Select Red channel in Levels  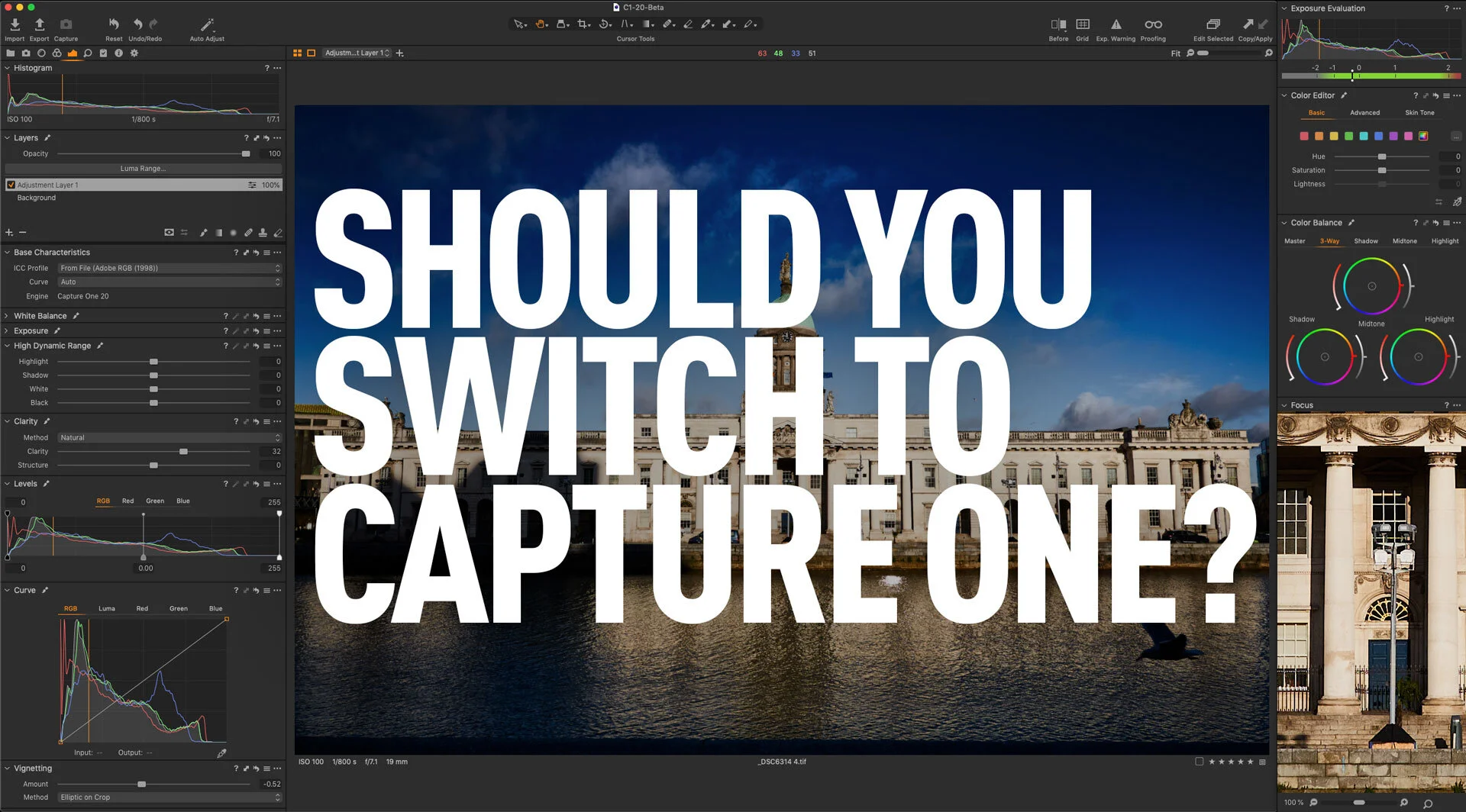128,501
